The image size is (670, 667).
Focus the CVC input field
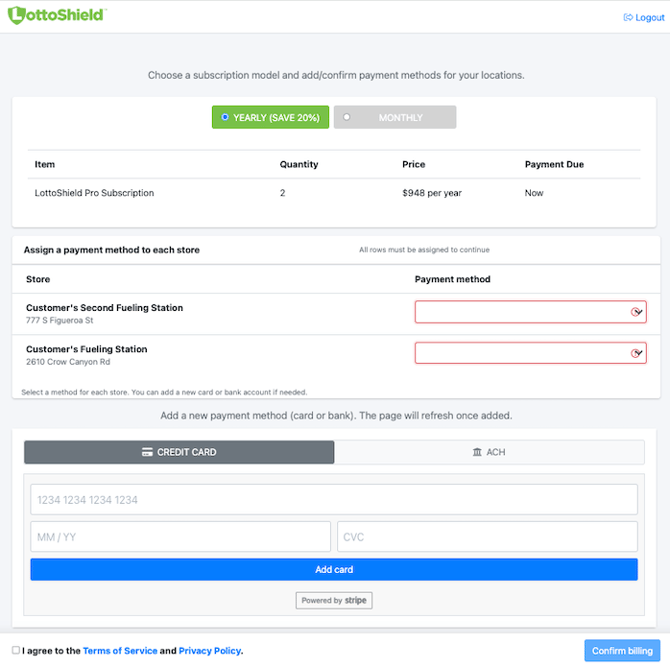(487, 537)
